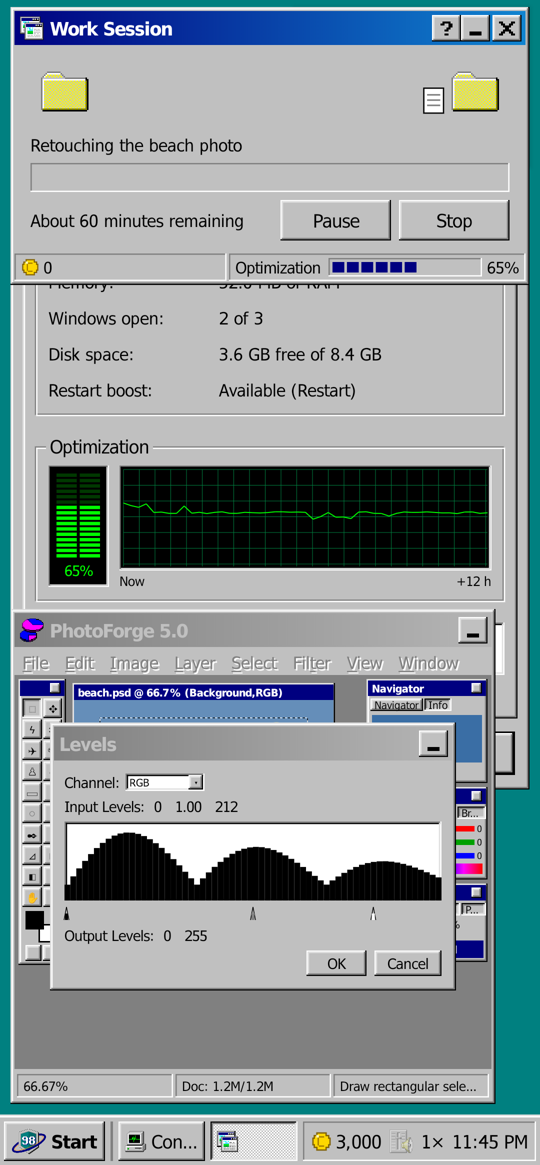Click the active Work Session taskbar button

click(253, 1141)
